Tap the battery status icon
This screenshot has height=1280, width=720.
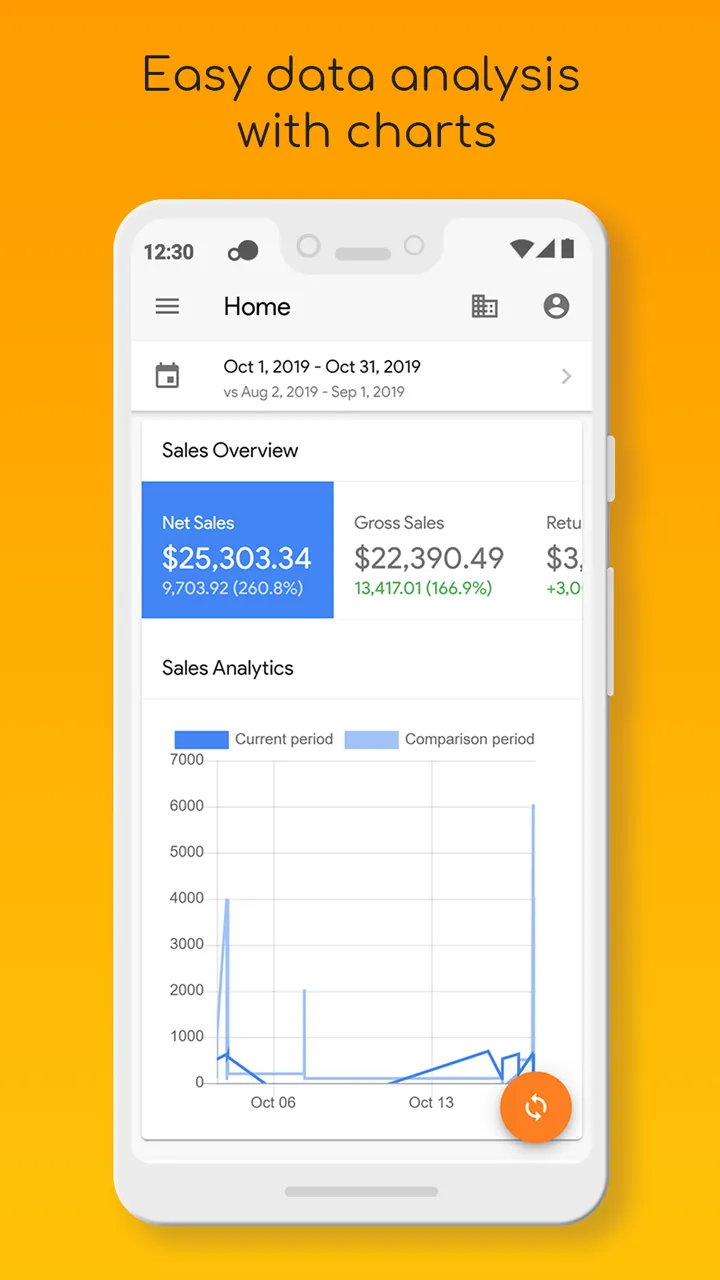(x=568, y=248)
